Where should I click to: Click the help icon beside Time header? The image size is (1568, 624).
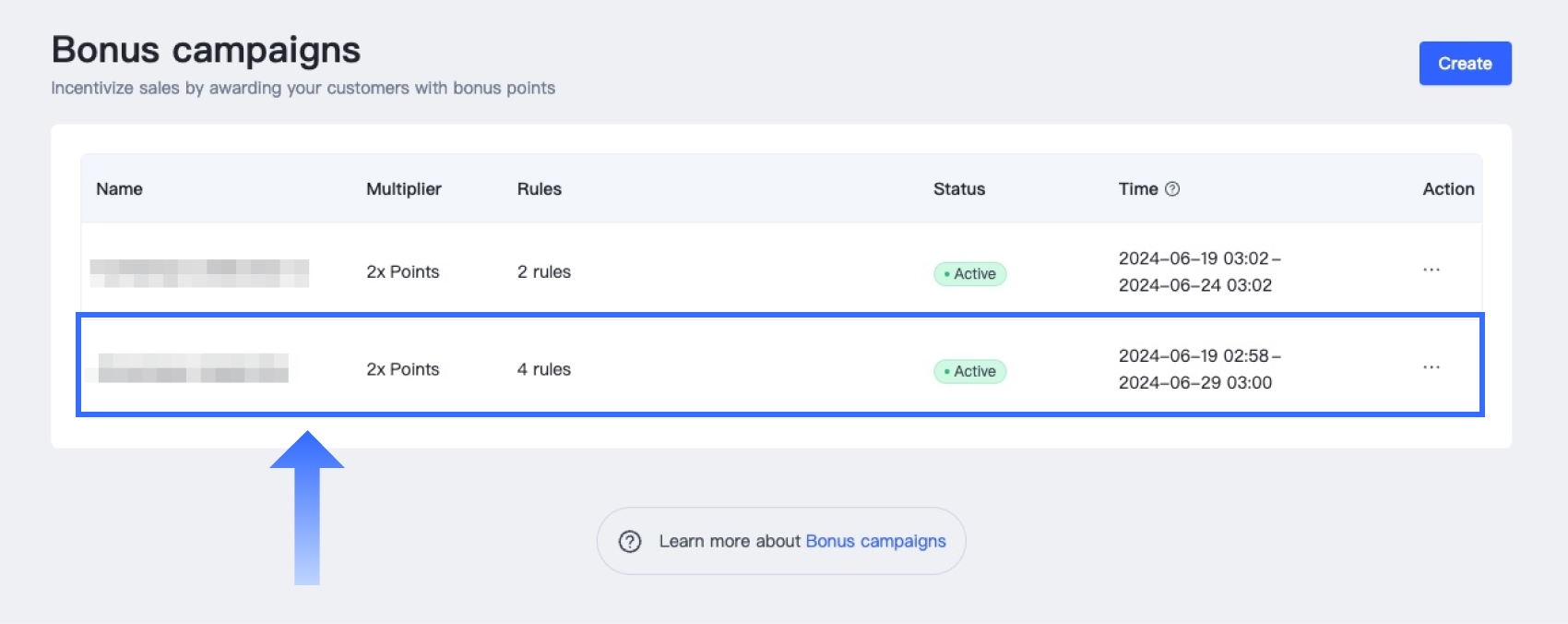coord(1172,189)
